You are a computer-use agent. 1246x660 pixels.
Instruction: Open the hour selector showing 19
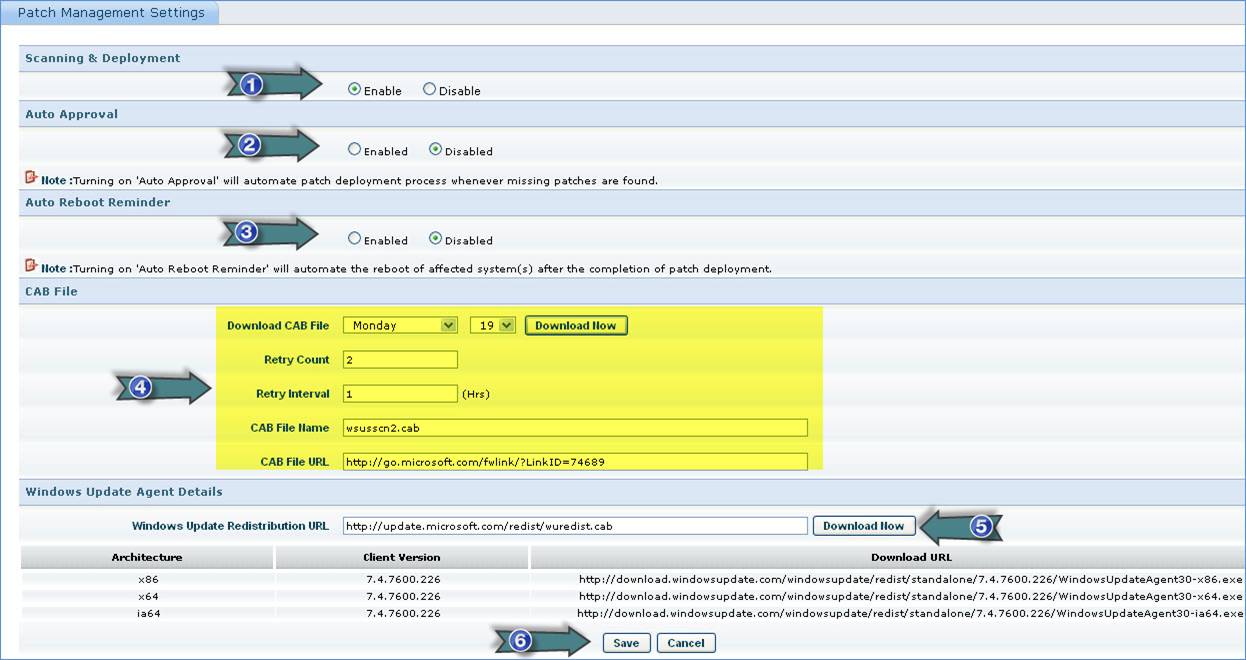tap(493, 325)
